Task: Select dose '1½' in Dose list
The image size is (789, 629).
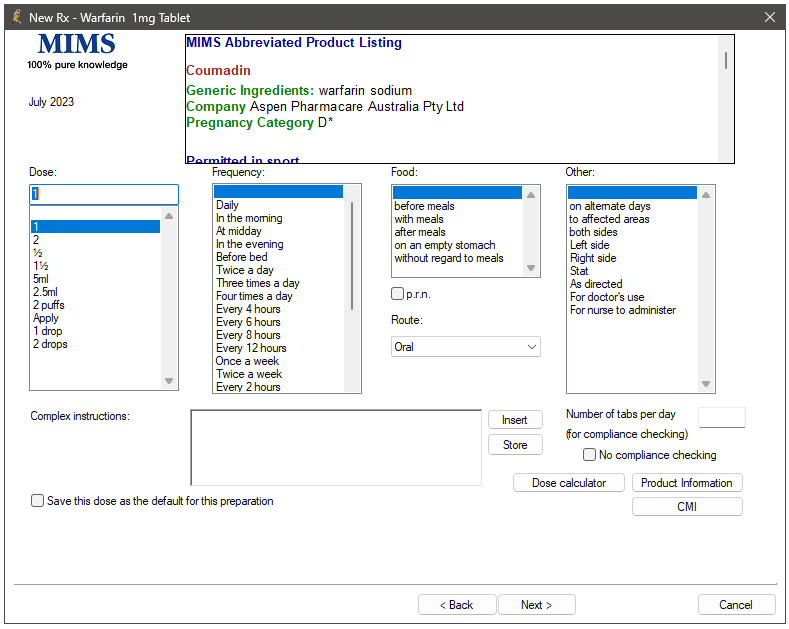Action: (x=95, y=266)
